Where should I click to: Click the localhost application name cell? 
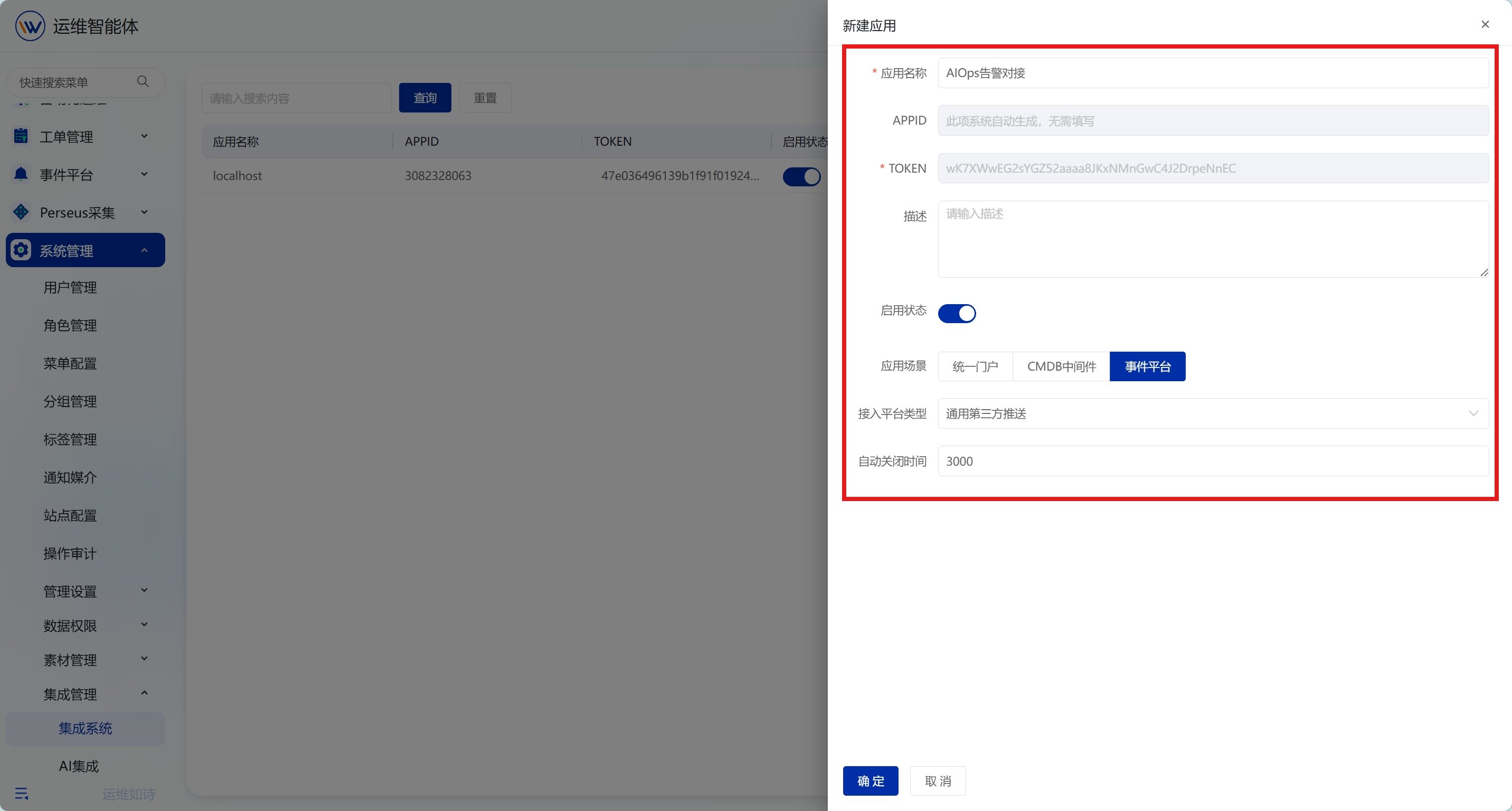[237, 175]
